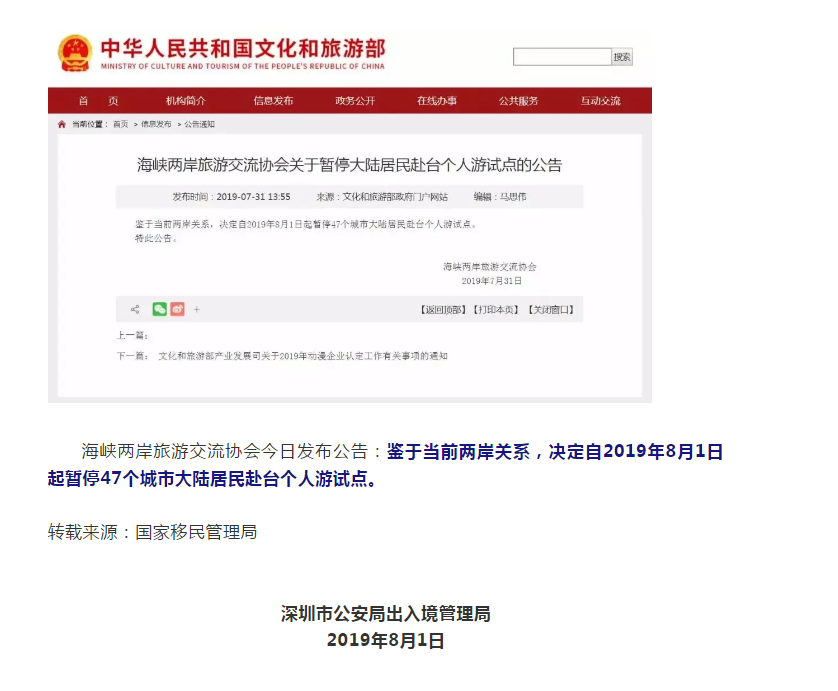Select the 公共服务 navigation item
Screen dimensions: 838x691
(518, 101)
